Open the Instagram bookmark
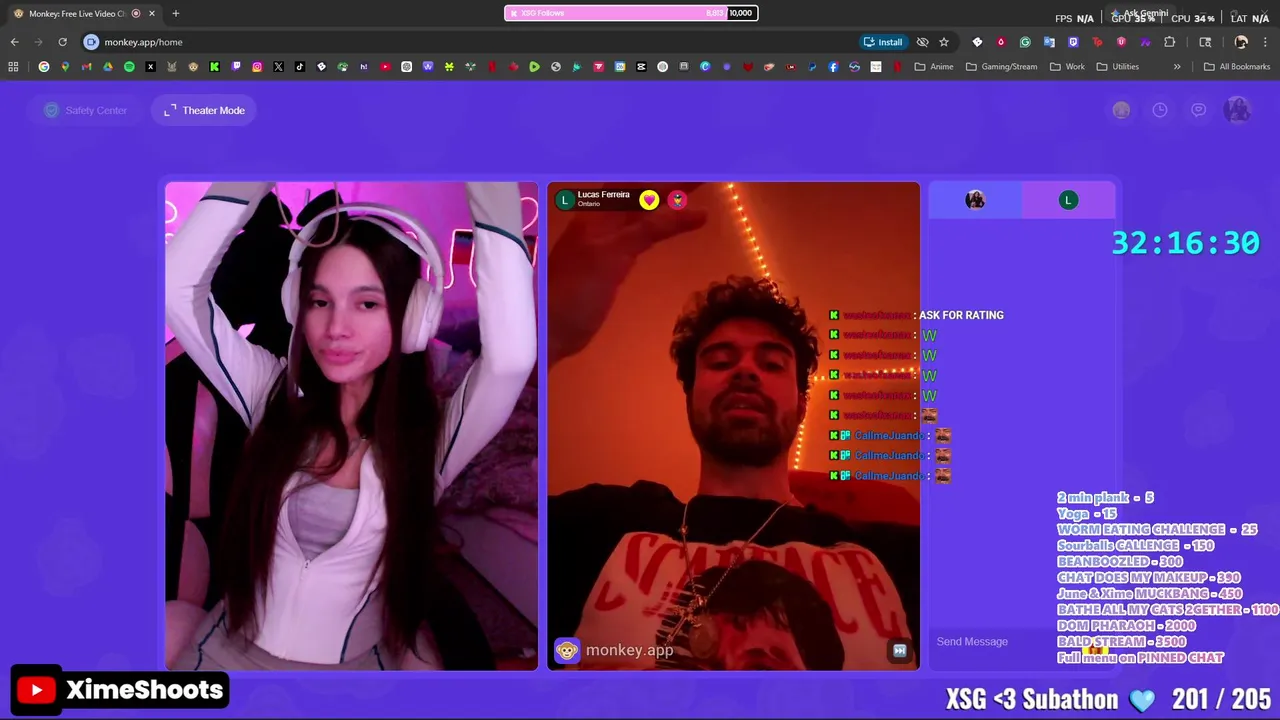The height and width of the screenshot is (720, 1280). 257,67
